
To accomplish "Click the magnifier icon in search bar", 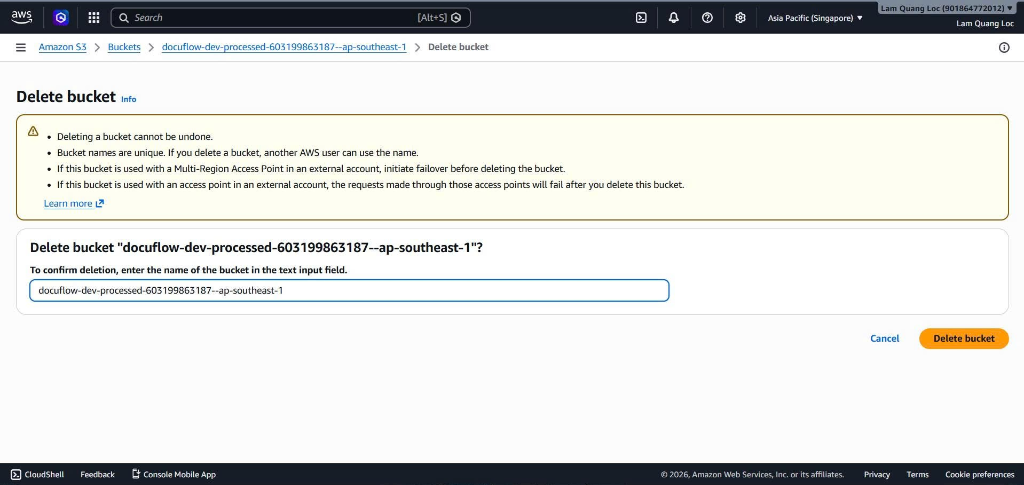I will (123, 18).
